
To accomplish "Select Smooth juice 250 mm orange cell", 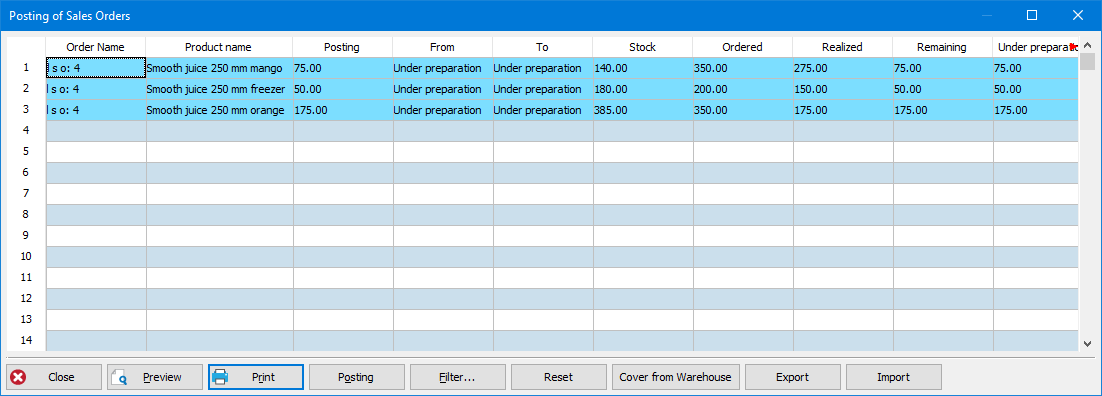I will (219, 110).
